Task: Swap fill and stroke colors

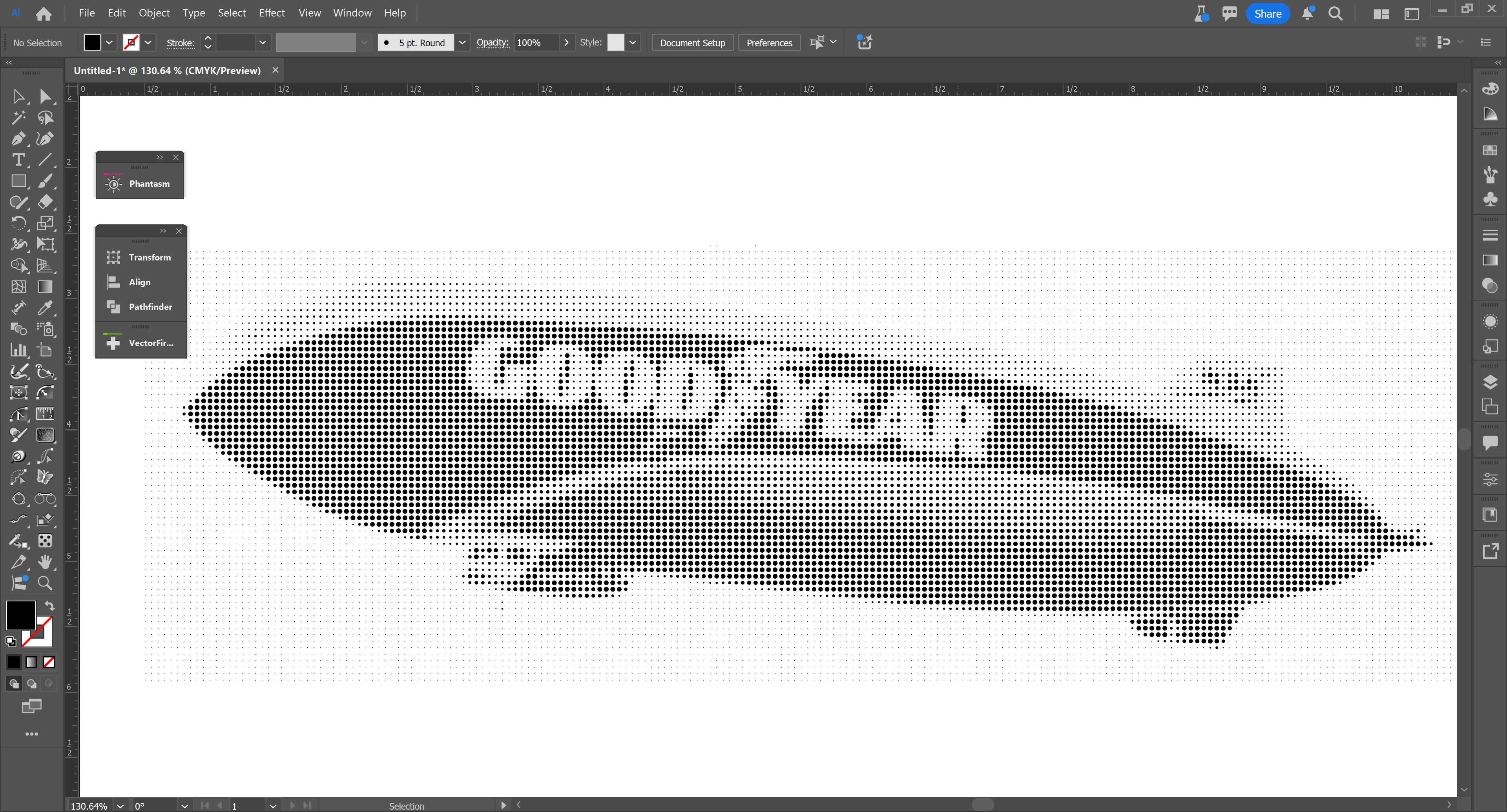Action: 50,606
